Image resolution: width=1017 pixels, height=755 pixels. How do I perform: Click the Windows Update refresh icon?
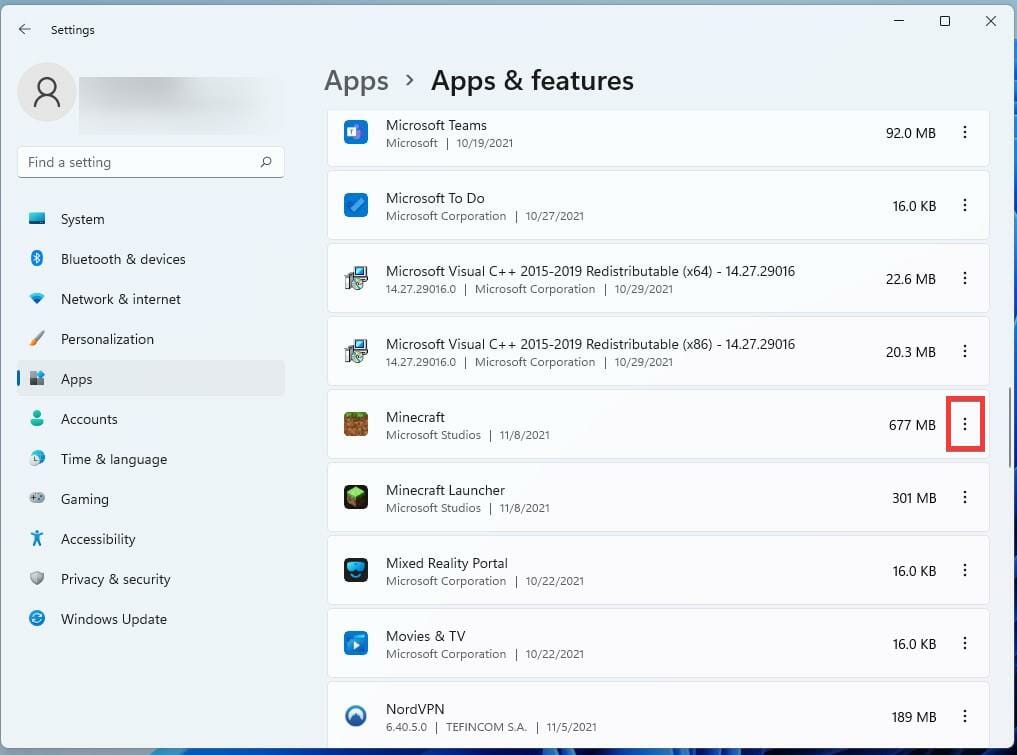click(37, 618)
